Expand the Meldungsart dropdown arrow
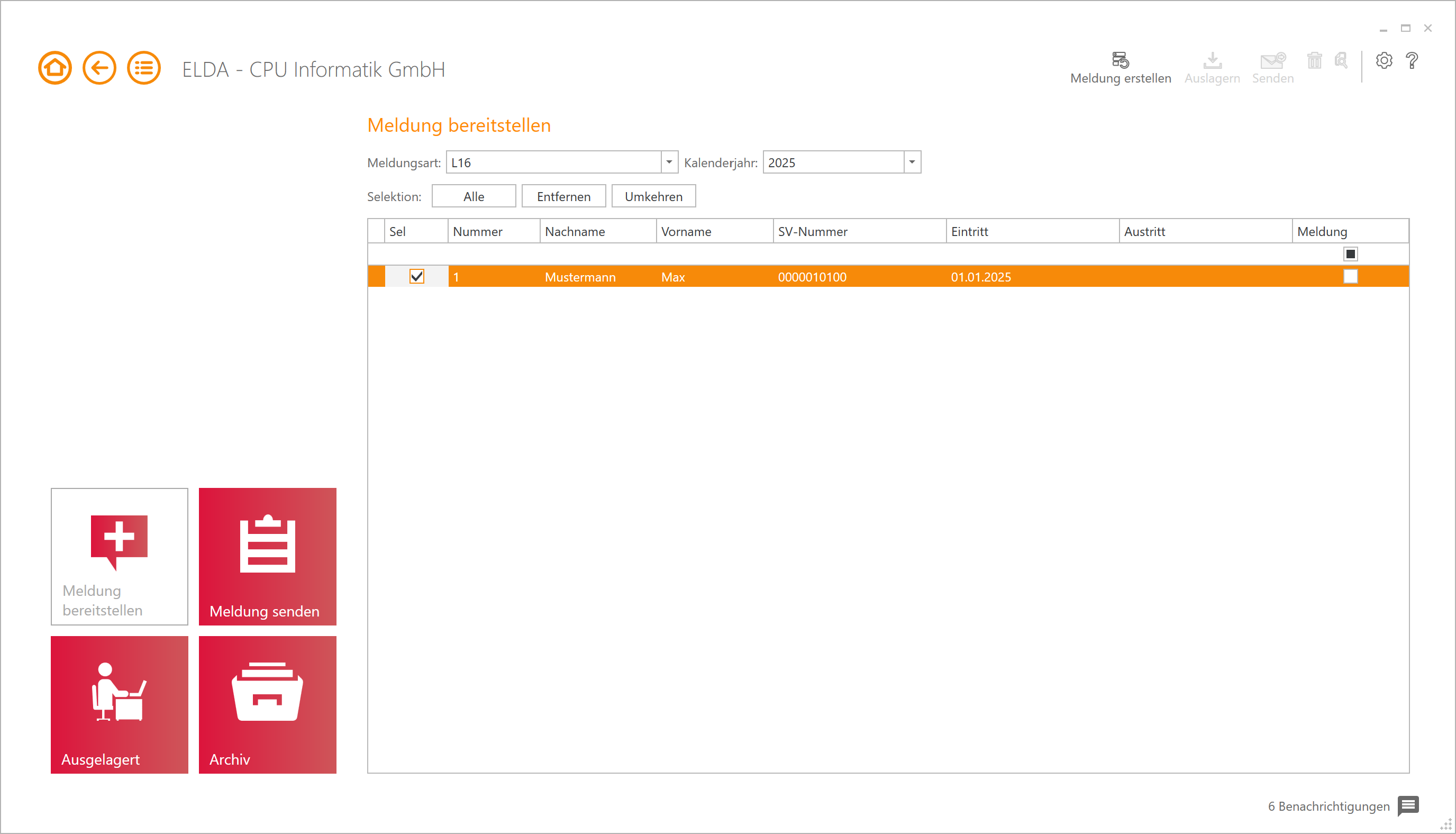This screenshot has height=834, width=1456. coord(669,162)
